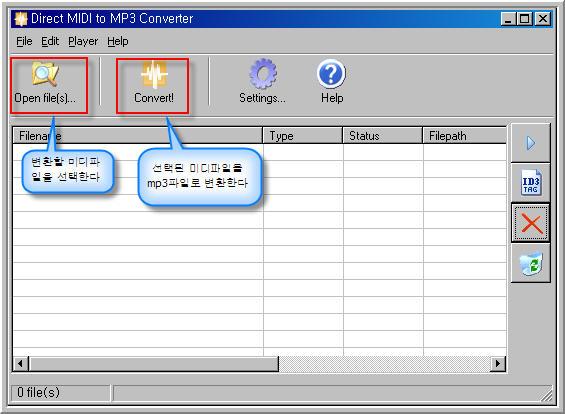The height and width of the screenshot is (414, 565).
Task: Click the horizontal scrollbar left arrow
Action: (21, 364)
